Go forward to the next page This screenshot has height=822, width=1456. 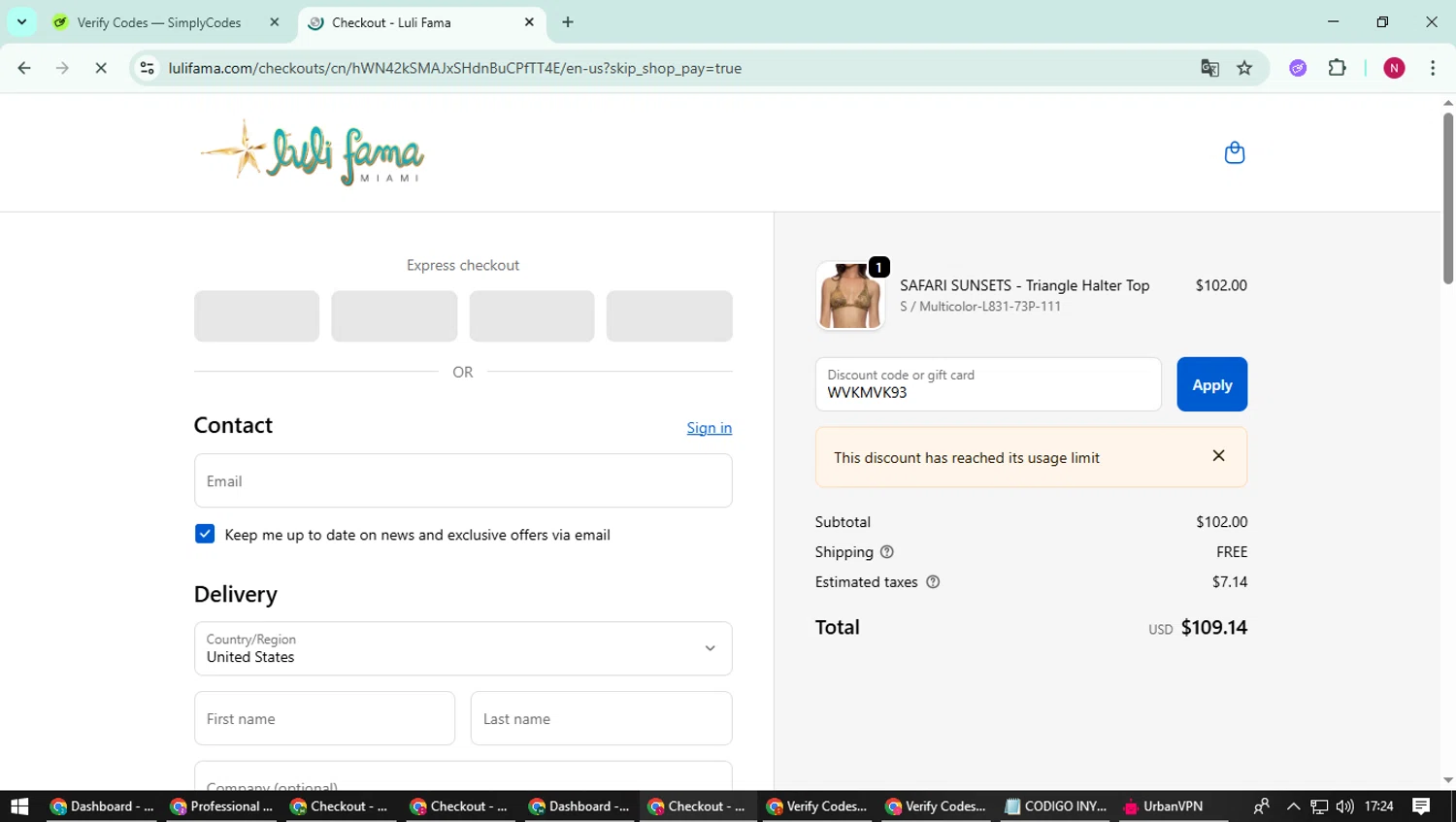tap(62, 68)
